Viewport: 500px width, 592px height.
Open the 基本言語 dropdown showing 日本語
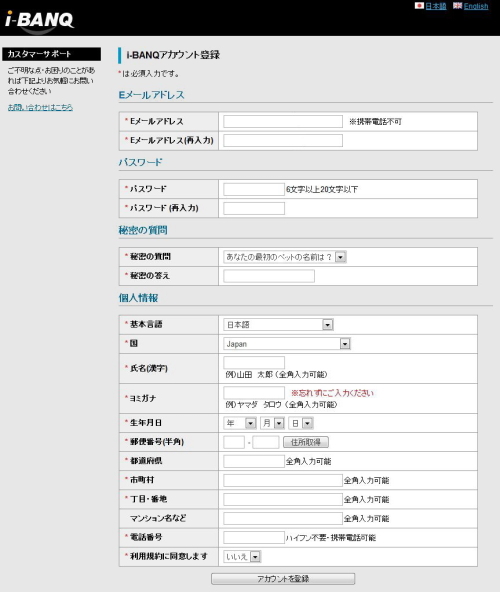tap(278, 325)
